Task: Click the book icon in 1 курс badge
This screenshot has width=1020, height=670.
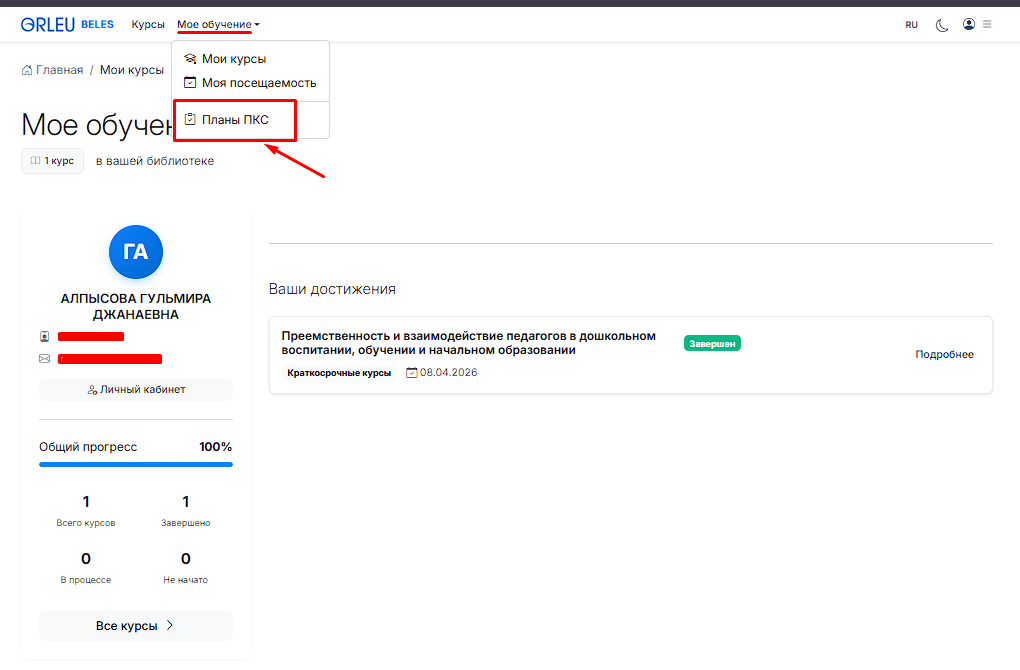Action: point(36,161)
